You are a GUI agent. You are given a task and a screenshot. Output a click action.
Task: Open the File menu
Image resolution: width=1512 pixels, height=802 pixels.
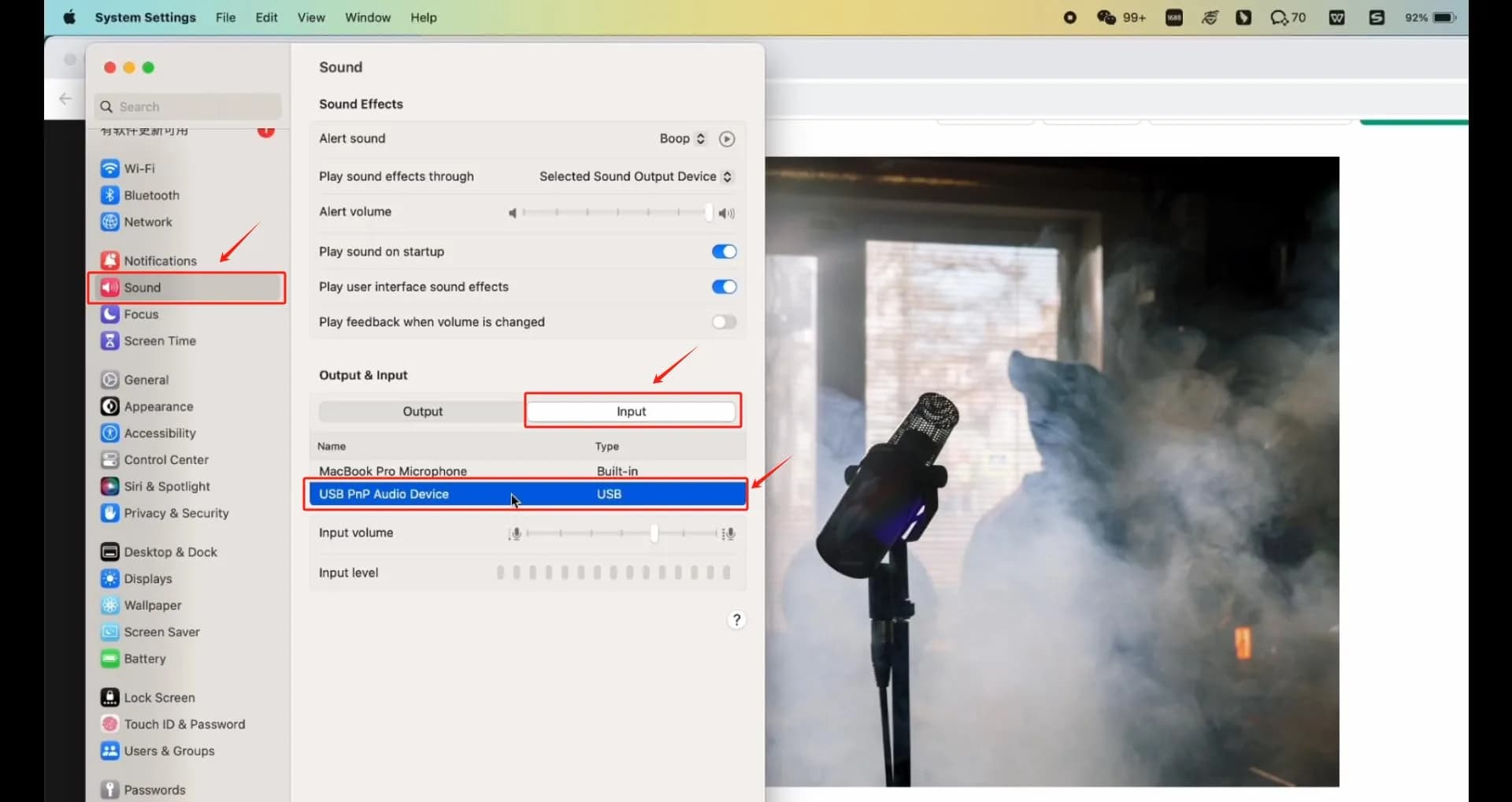click(x=226, y=17)
